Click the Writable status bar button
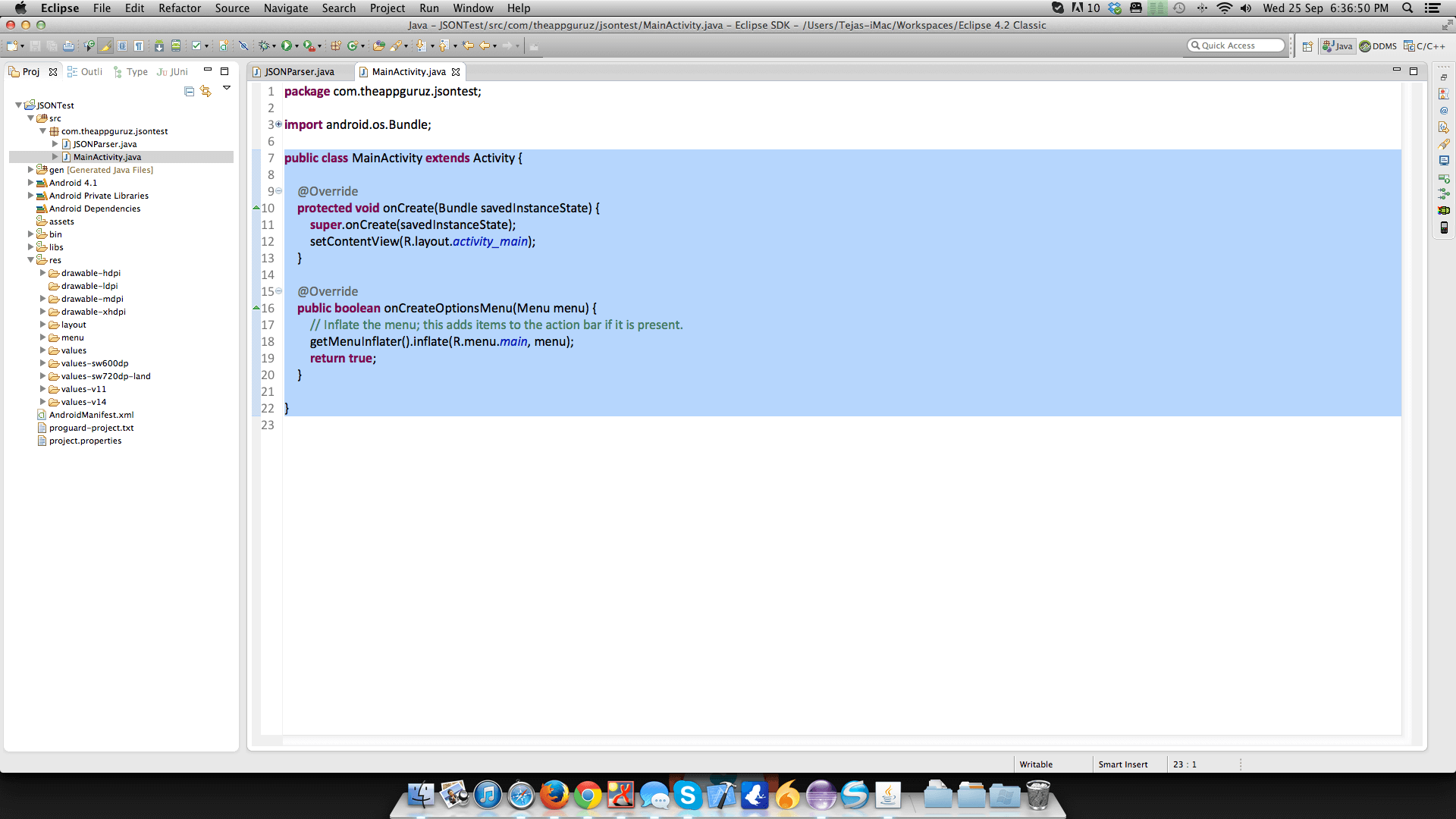The width and height of the screenshot is (1456, 819). [x=1036, y=764]
